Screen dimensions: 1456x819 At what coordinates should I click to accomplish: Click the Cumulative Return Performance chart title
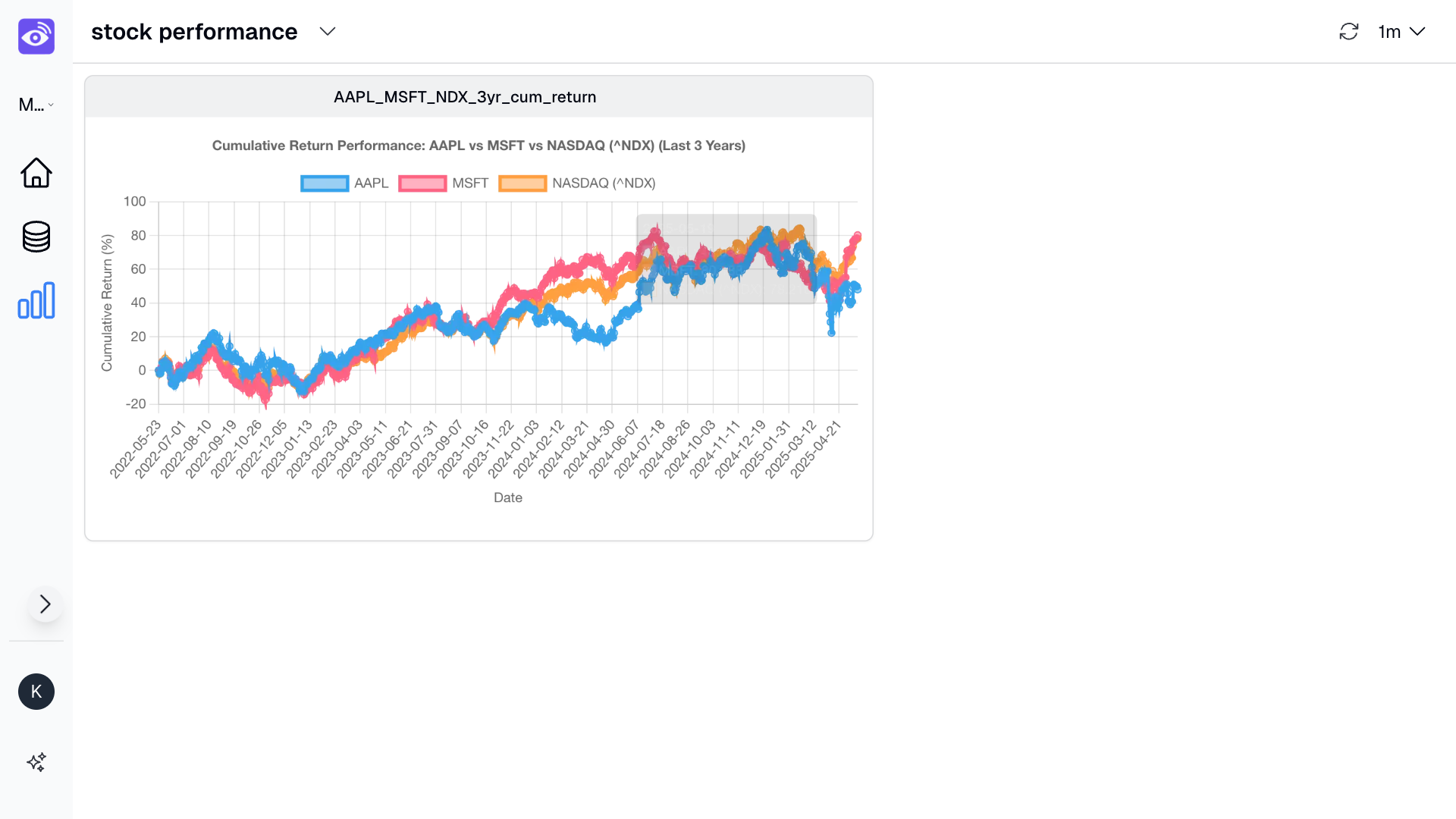click(479, 146)
